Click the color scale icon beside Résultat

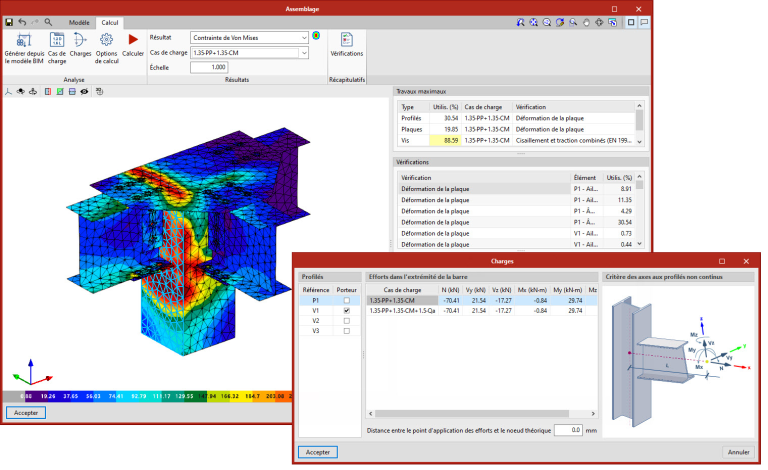tap(316, 37)
